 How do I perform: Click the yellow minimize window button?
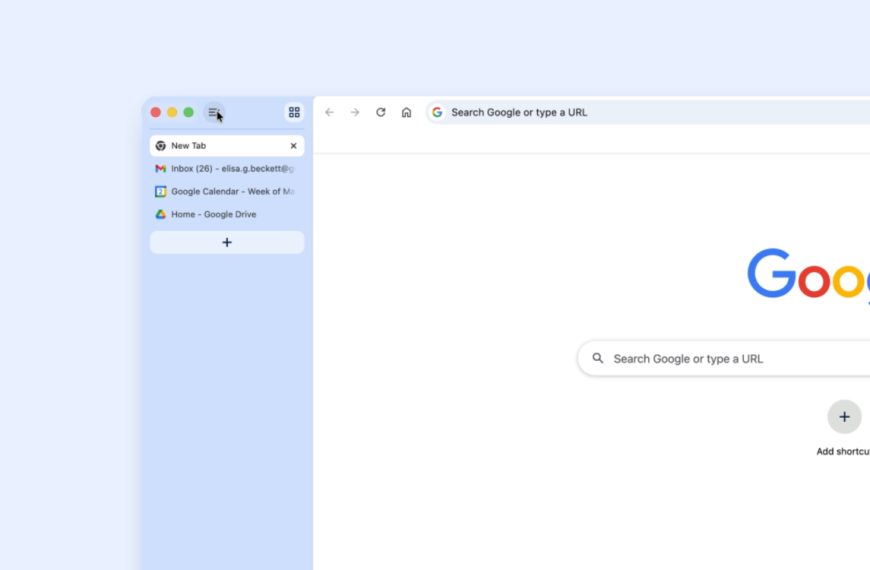coord(173,113)
